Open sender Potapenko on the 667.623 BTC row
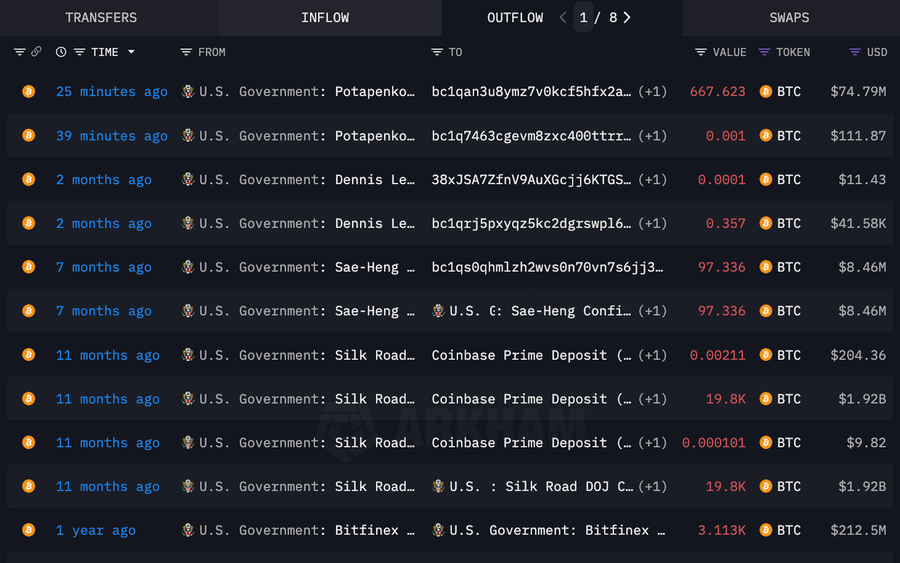 tap(374, 92)
